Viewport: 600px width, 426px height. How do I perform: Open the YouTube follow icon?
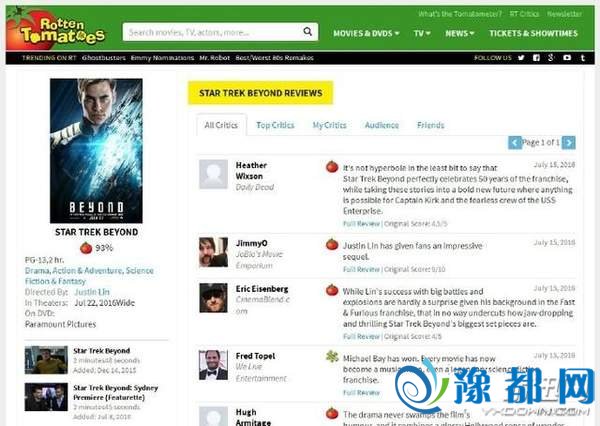pyautogui.click(x=566, y=57)
